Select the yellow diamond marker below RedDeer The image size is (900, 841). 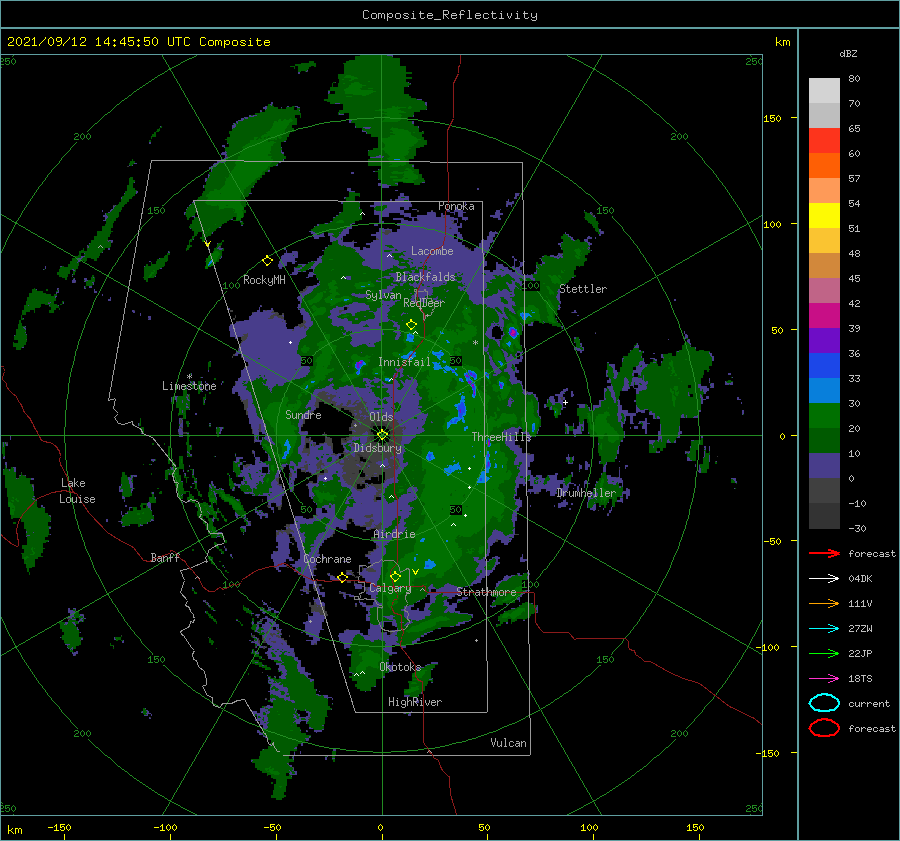411,325
